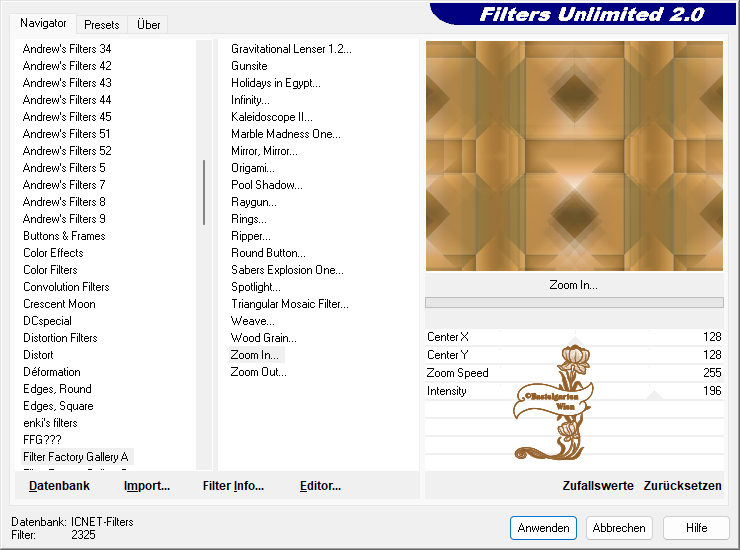Choose Sabers Explosion One... filter
This screenshot has width=740, height=550.
coord(287,270)
